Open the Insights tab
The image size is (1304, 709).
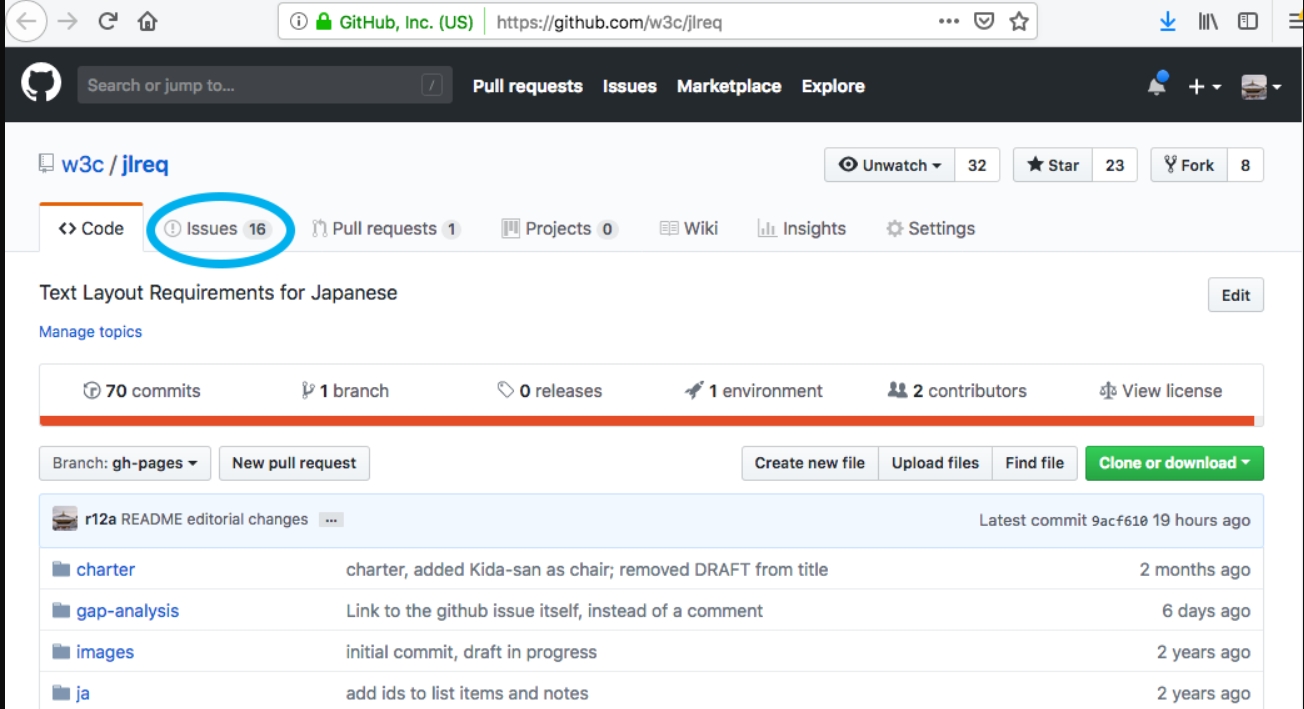tap(802, 229)
